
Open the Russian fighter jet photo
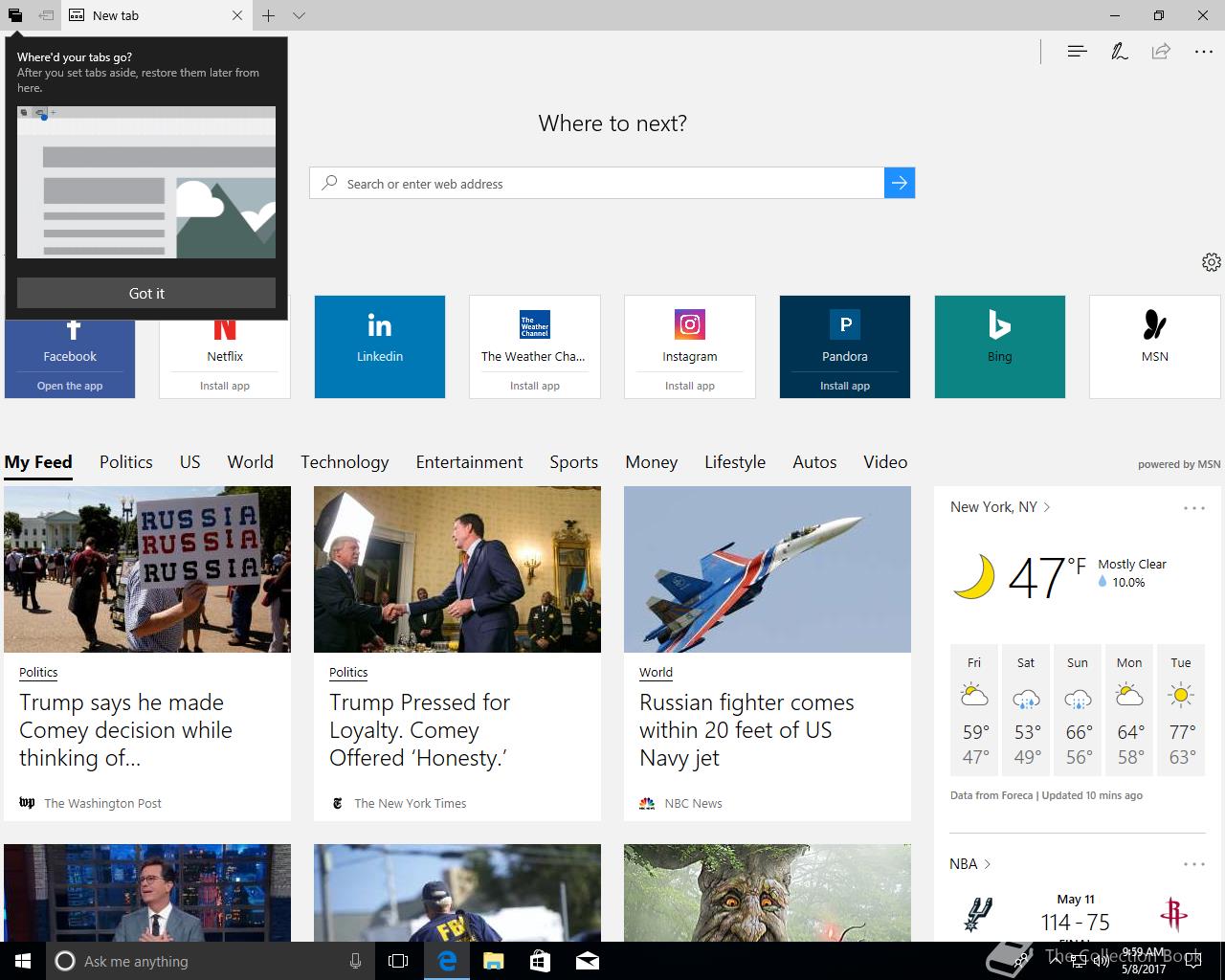click(768, 569)
